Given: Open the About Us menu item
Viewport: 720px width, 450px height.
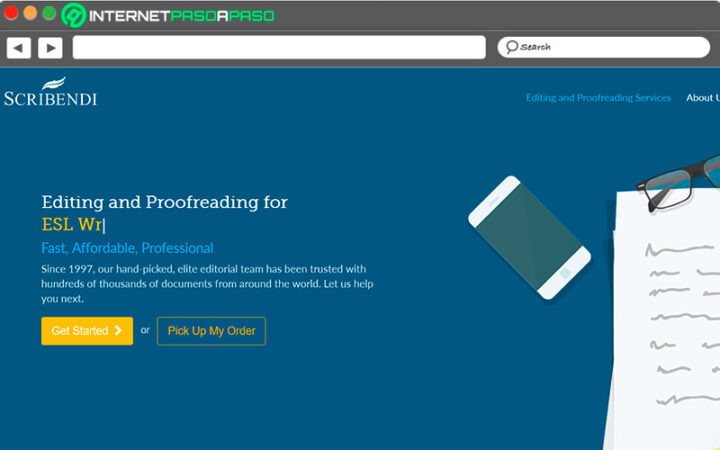Looking at the screenshot, I should coord(701,98).
